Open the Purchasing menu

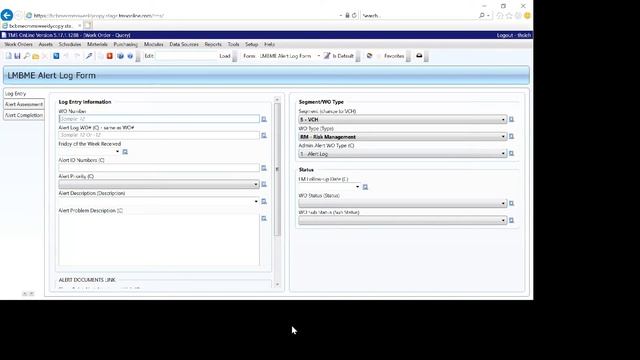click(x=125, y=44)
